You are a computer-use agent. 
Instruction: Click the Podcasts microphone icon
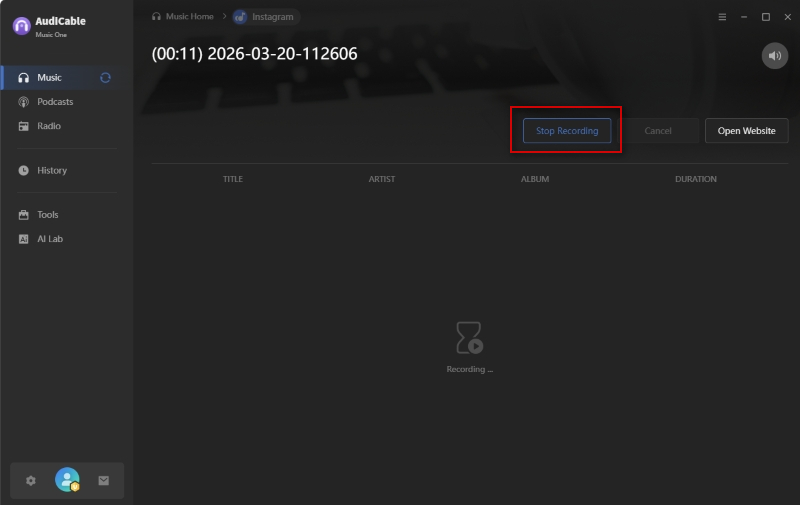(23, 102)
